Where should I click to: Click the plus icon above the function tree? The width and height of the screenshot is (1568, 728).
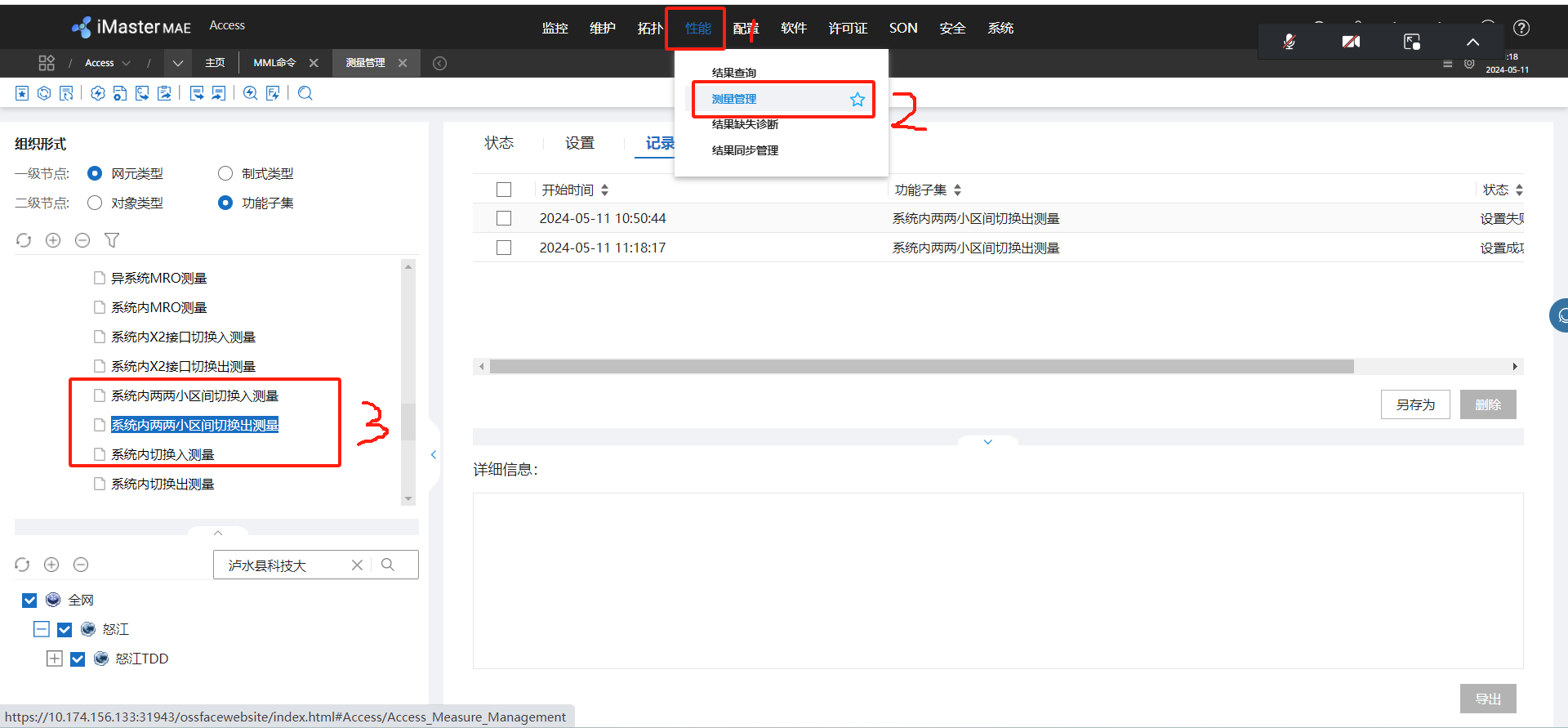[53, 240]
